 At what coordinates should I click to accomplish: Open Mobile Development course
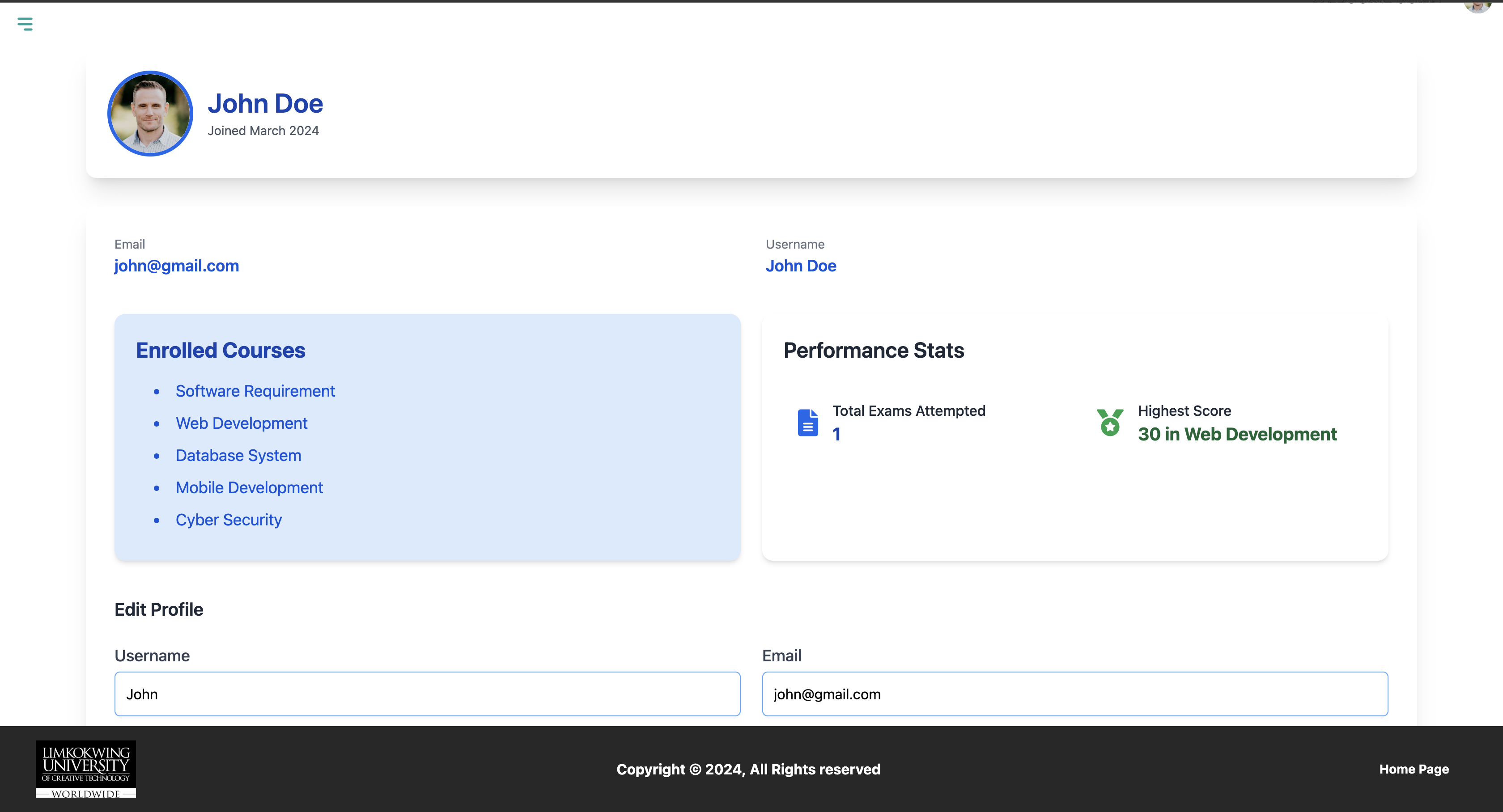249,488
